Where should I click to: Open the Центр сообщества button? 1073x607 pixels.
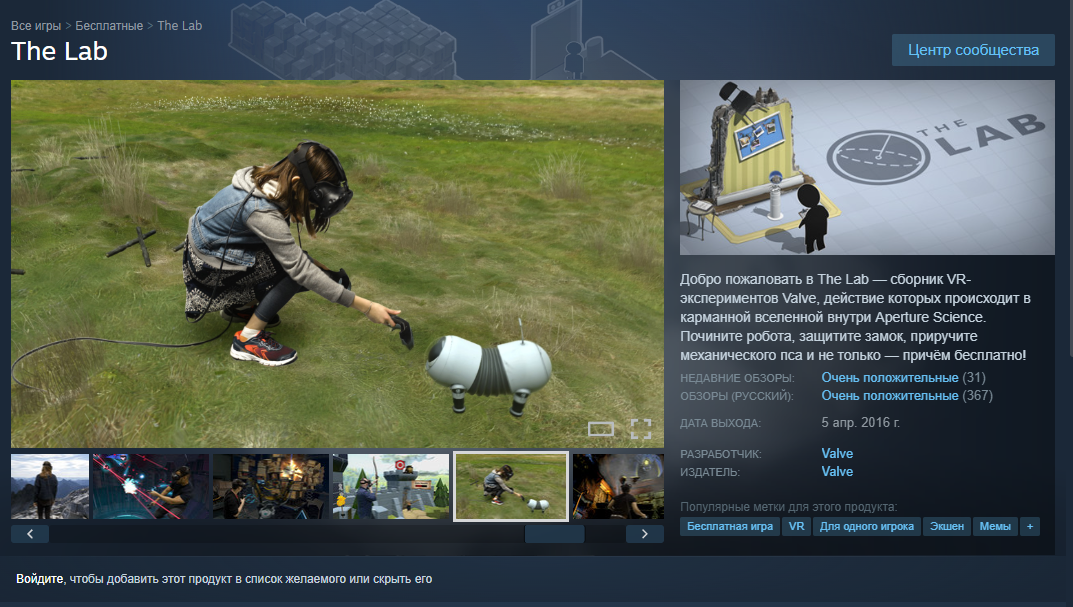pyautogui.click(x=973, y=50)
